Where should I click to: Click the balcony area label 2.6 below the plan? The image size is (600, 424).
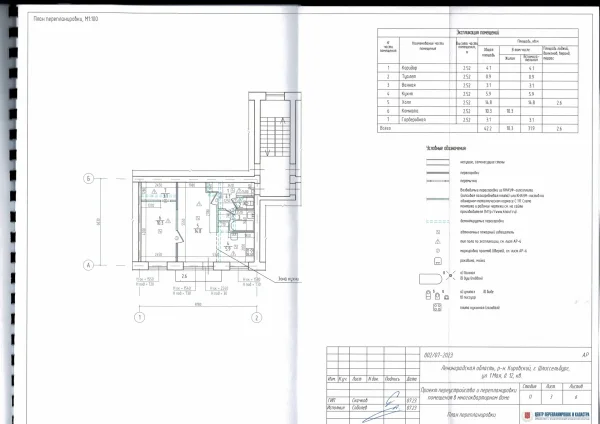click(184, 276)
